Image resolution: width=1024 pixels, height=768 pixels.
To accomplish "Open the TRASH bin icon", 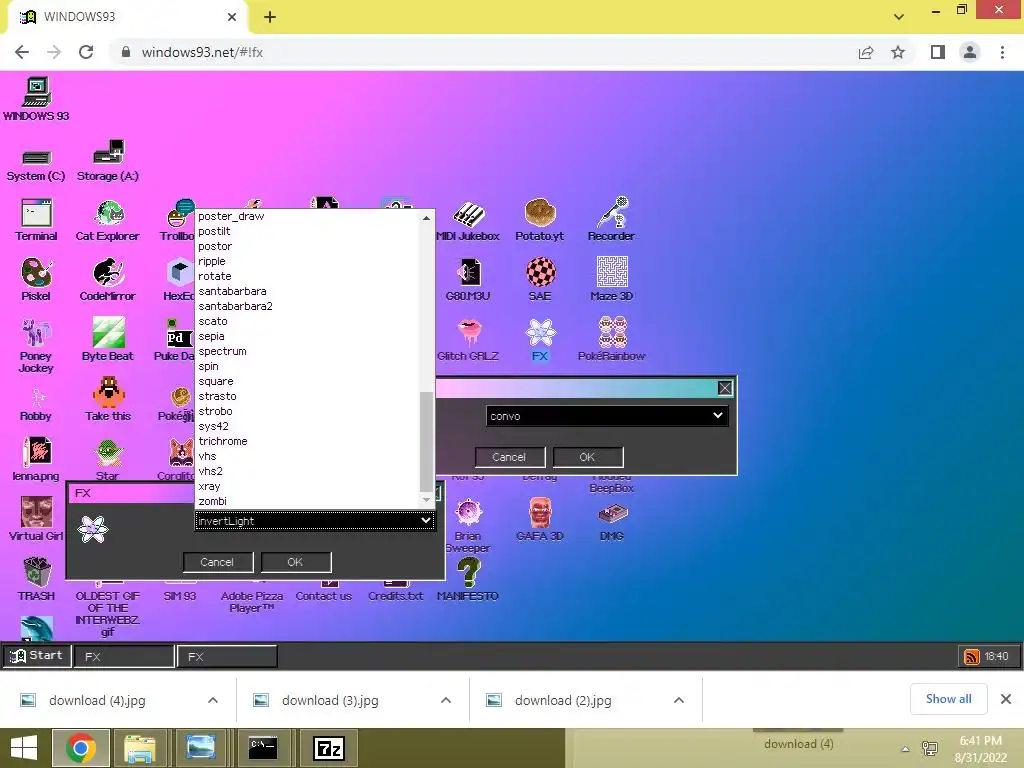I will pos(36,572).
